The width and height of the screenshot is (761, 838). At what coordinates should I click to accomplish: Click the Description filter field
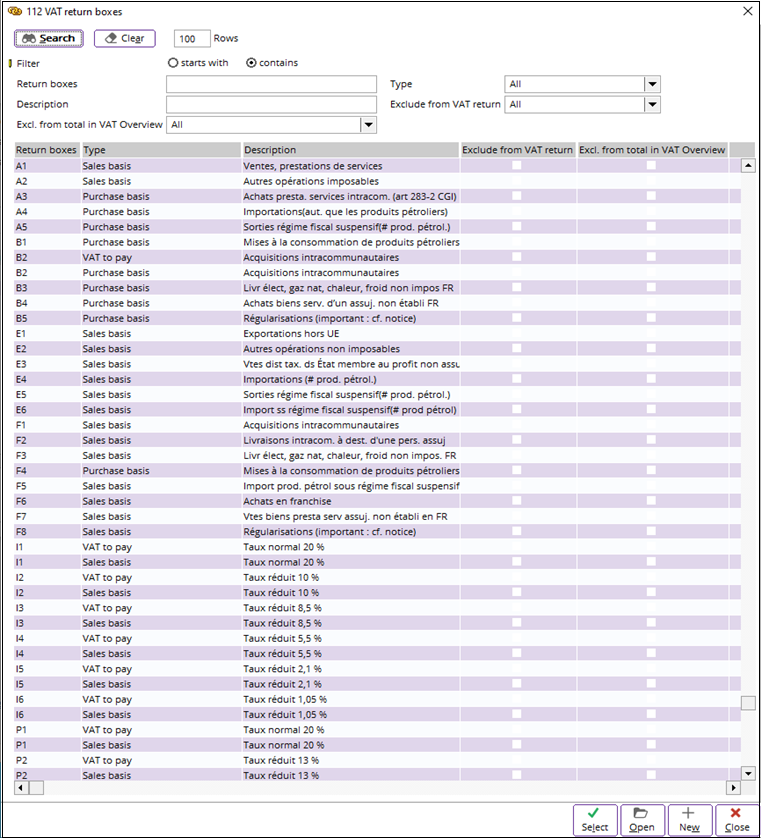coord(271,104)
